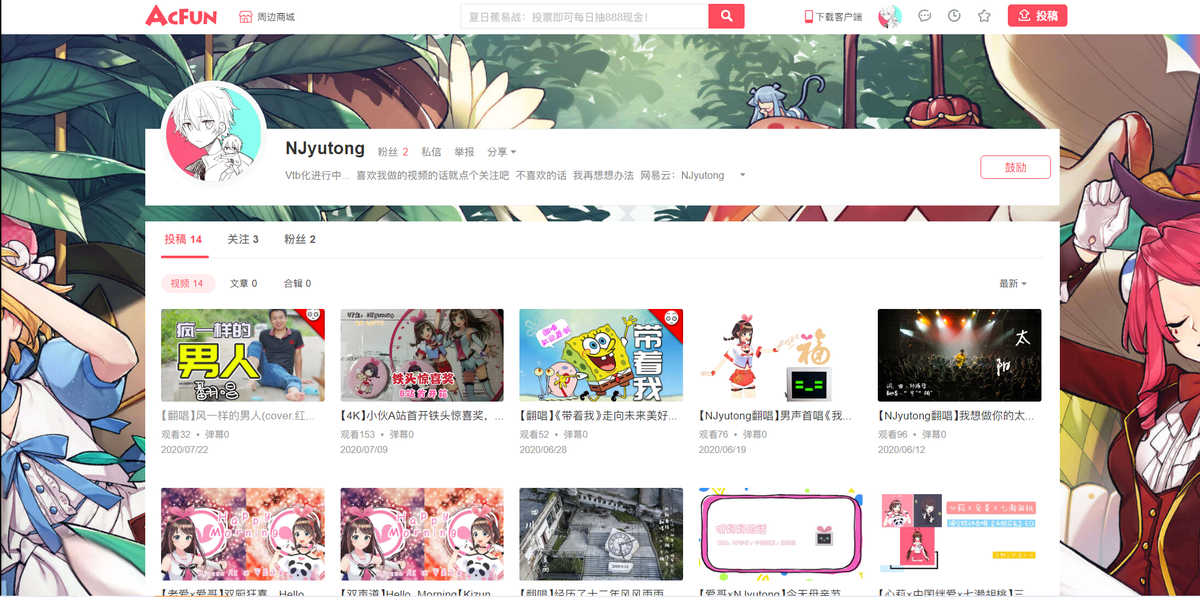Open the pink-framed lyrics thumbnail
The width and height of the screenshot is (1200, 597).
[x=780, y=534]
